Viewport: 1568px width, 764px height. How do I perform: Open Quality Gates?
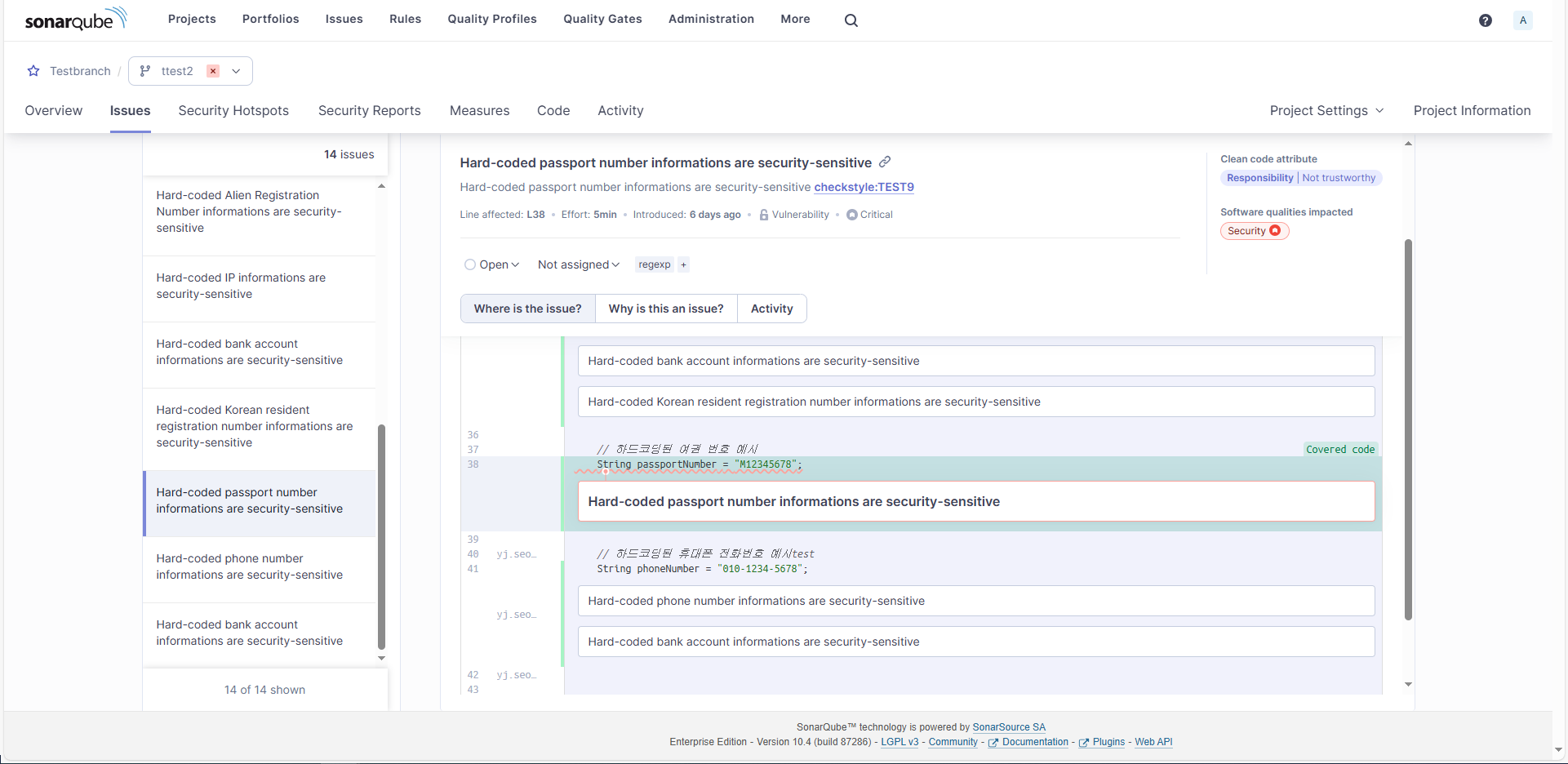tap(602, 19)
